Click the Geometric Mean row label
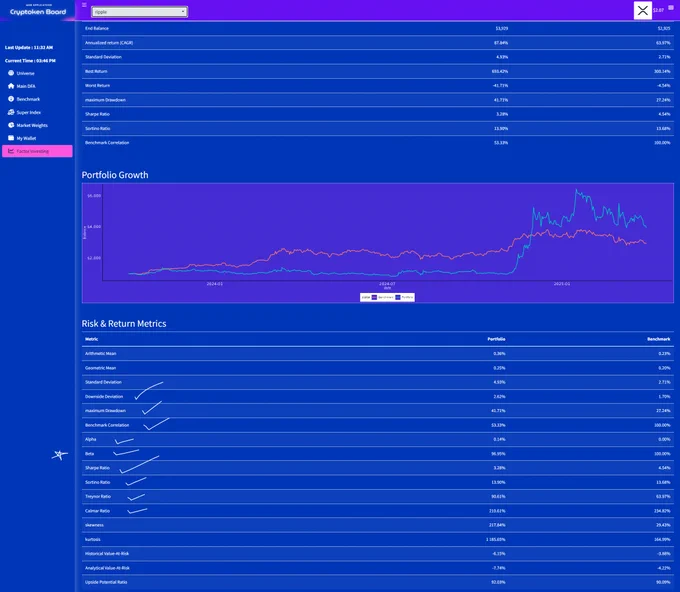This screenshot has width=680, height=592. [x=101, y=368]
